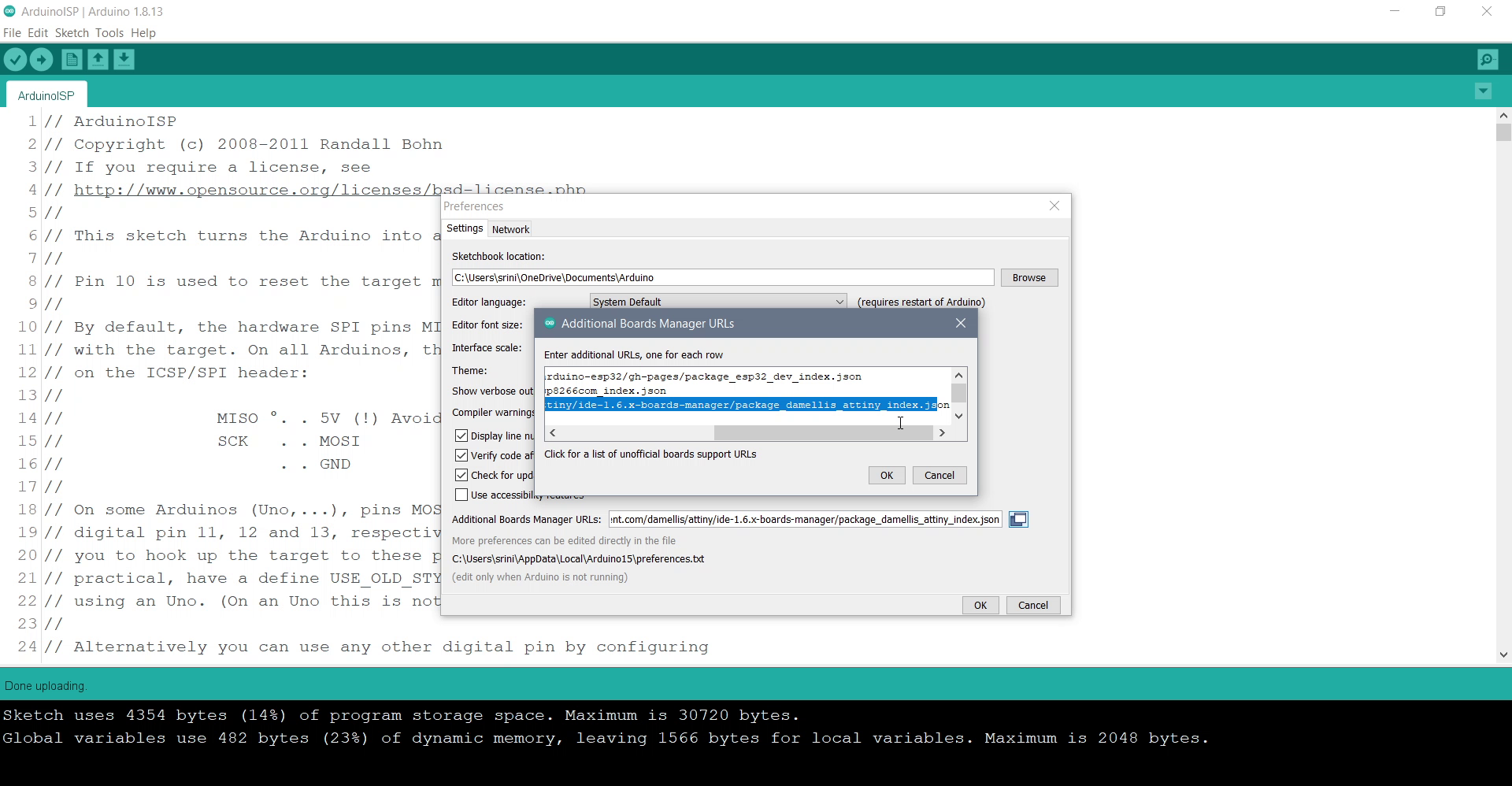This screenshot has width=1512, height=786.
Task: Click Cancel in the Preferences dialog
Action: point(1033,606)
